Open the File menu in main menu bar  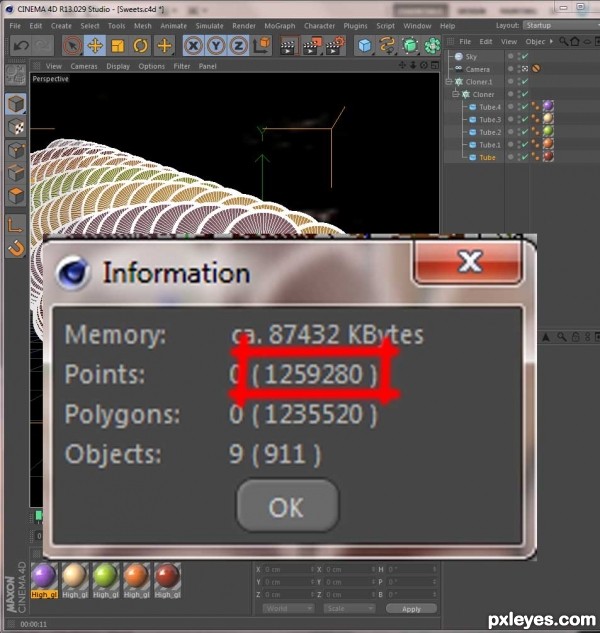(x=15, y=26)
